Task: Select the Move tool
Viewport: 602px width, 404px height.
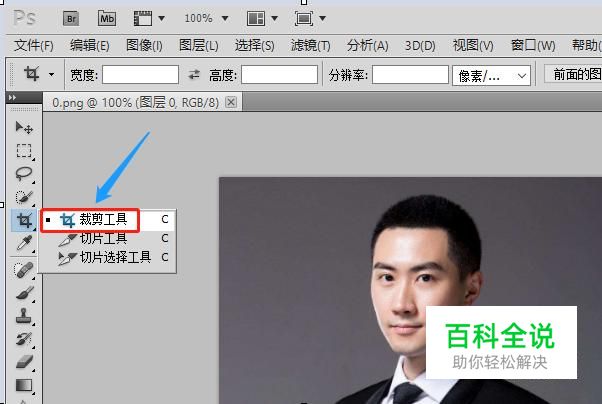Action: pos(24,127)
